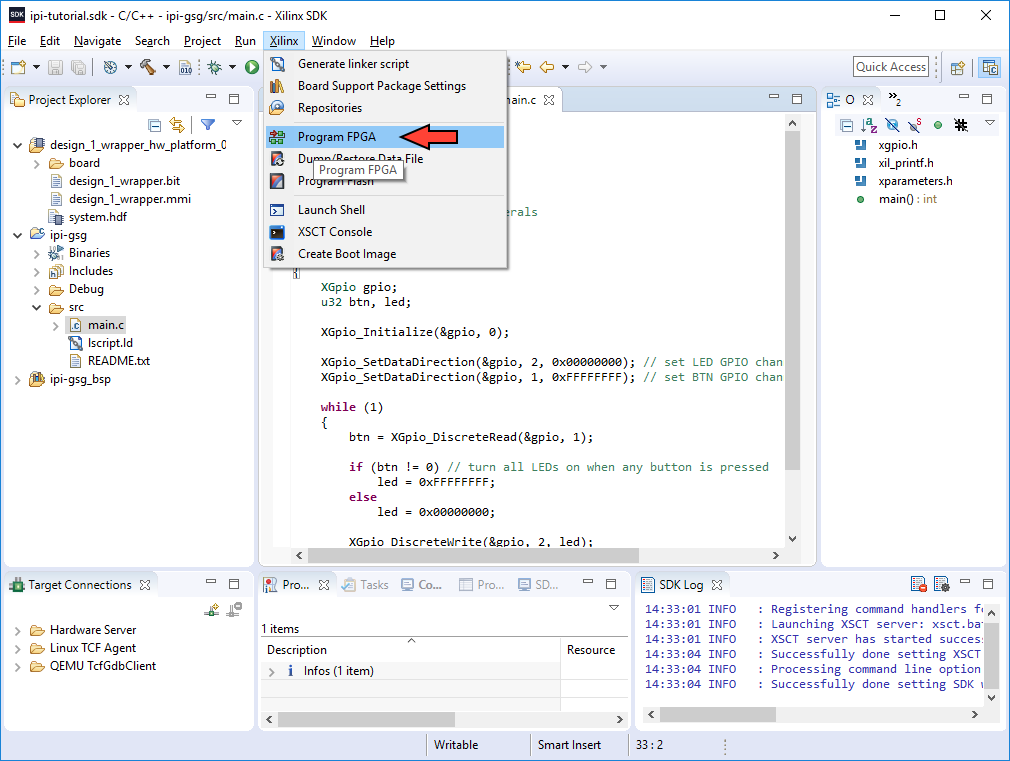Viewport: 1010px width, 761px height.
Task: Open dropdown arrow beside hammer Build icon
Action: click(166, 67)
